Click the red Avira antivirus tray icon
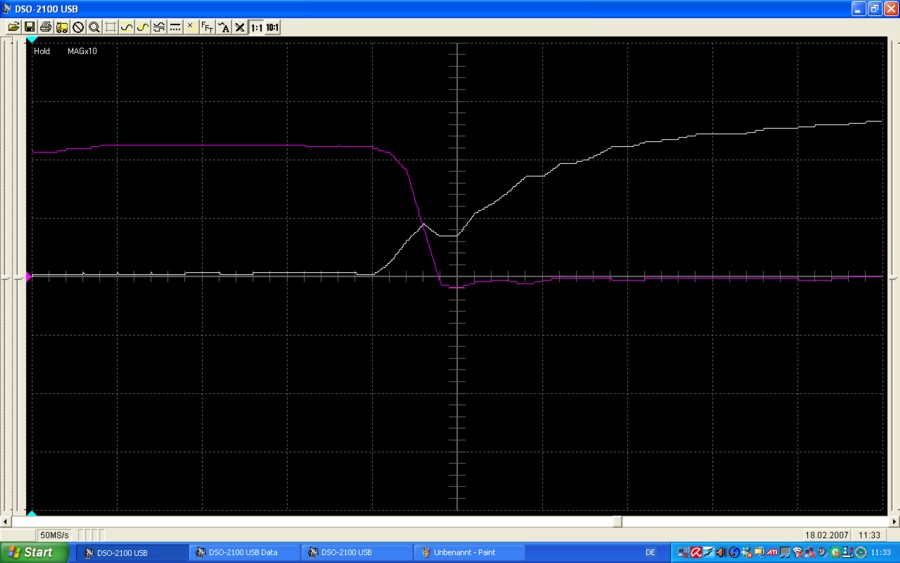Screen dimensions: 900x563 [x=696, y=553]
